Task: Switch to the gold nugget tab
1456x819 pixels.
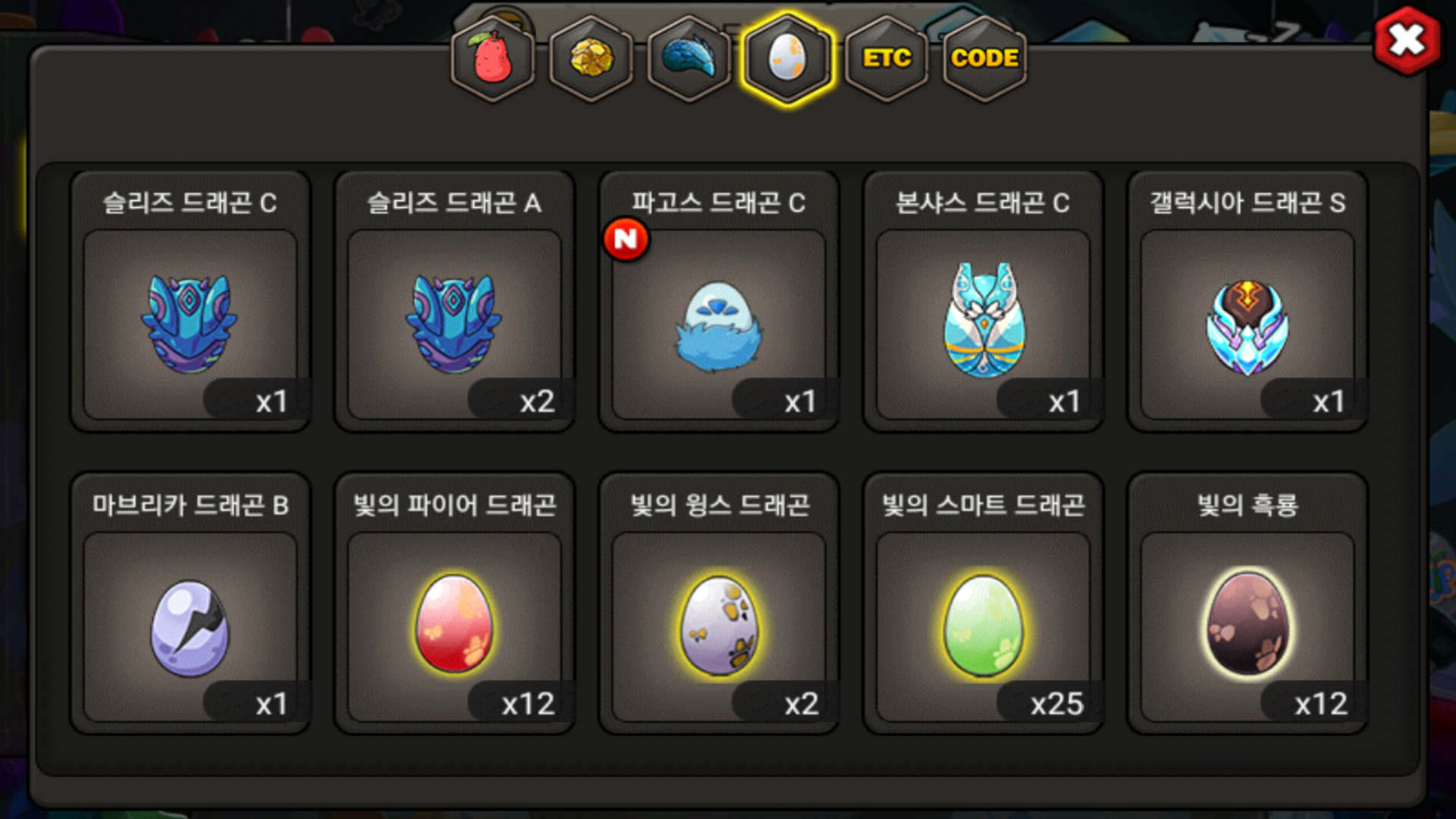Action: click(591, 59)
